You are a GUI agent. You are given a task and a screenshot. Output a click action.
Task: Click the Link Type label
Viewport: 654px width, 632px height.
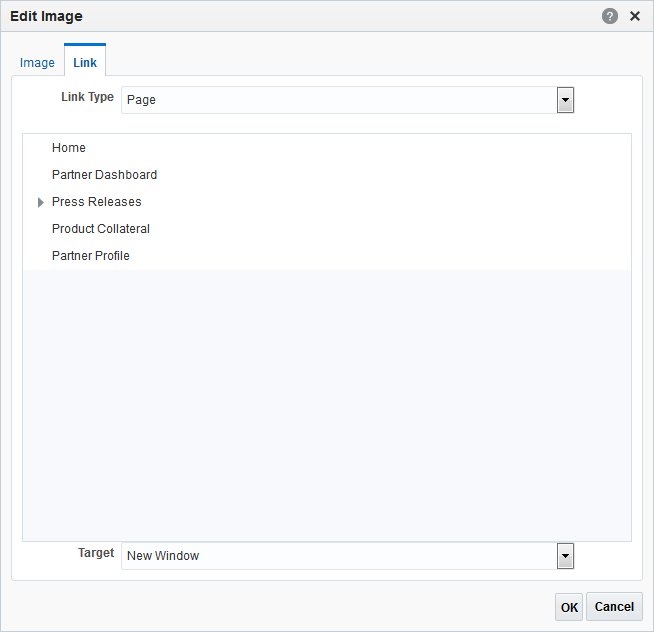(87, 97)
